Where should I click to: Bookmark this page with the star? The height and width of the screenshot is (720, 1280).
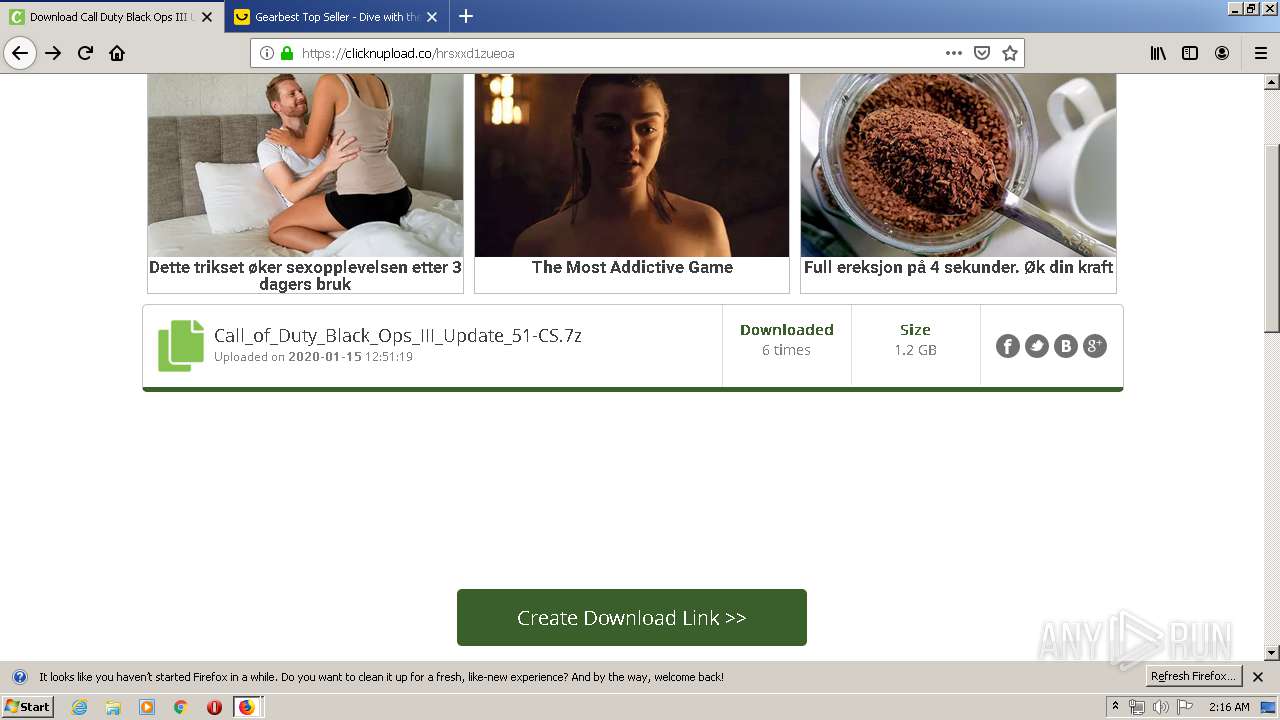[x=1010, y=53]
